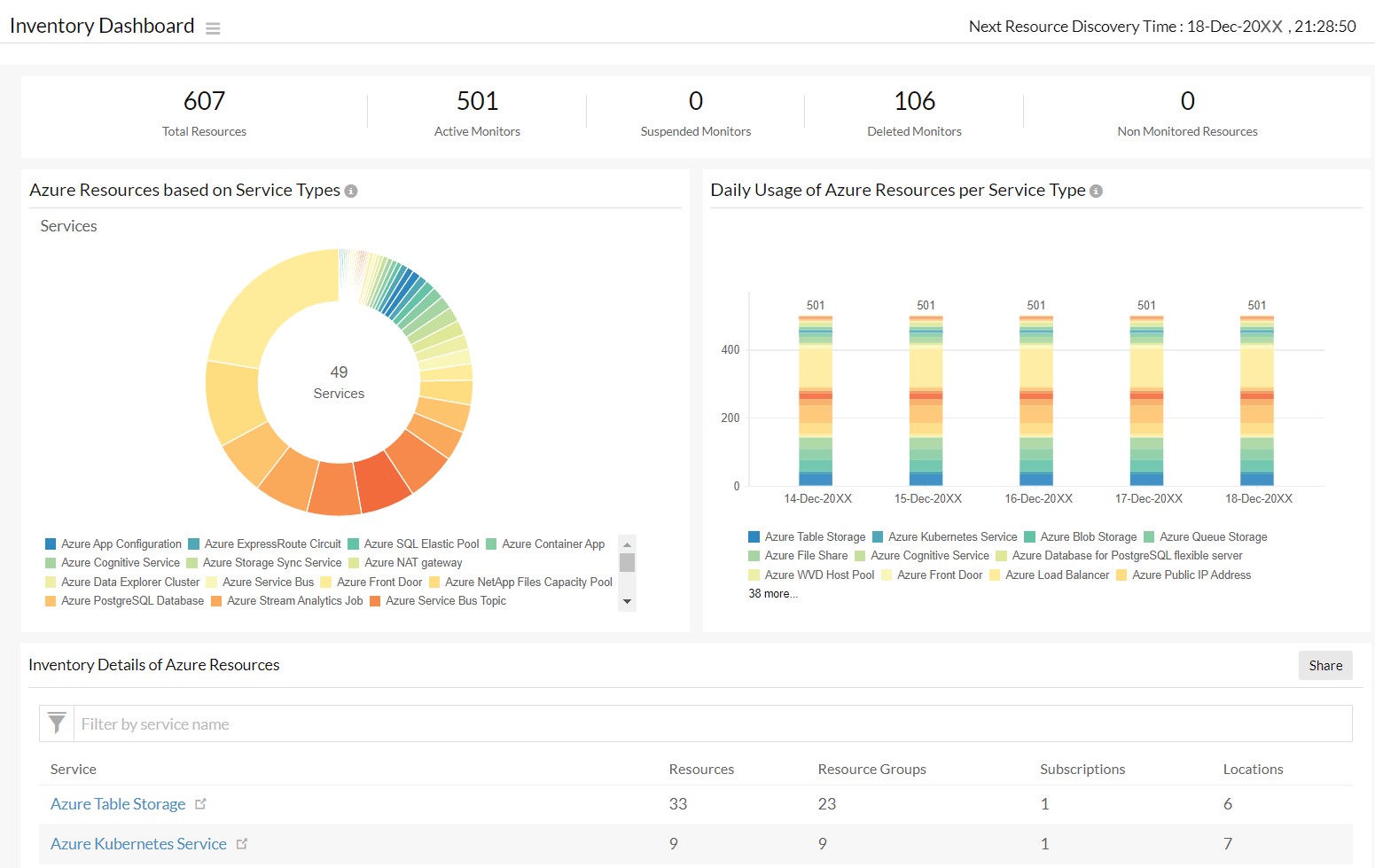The image size is (1375, 868).
Task: Open external link icon beside Azure Kubernetes Service
Action: [242, 844]
